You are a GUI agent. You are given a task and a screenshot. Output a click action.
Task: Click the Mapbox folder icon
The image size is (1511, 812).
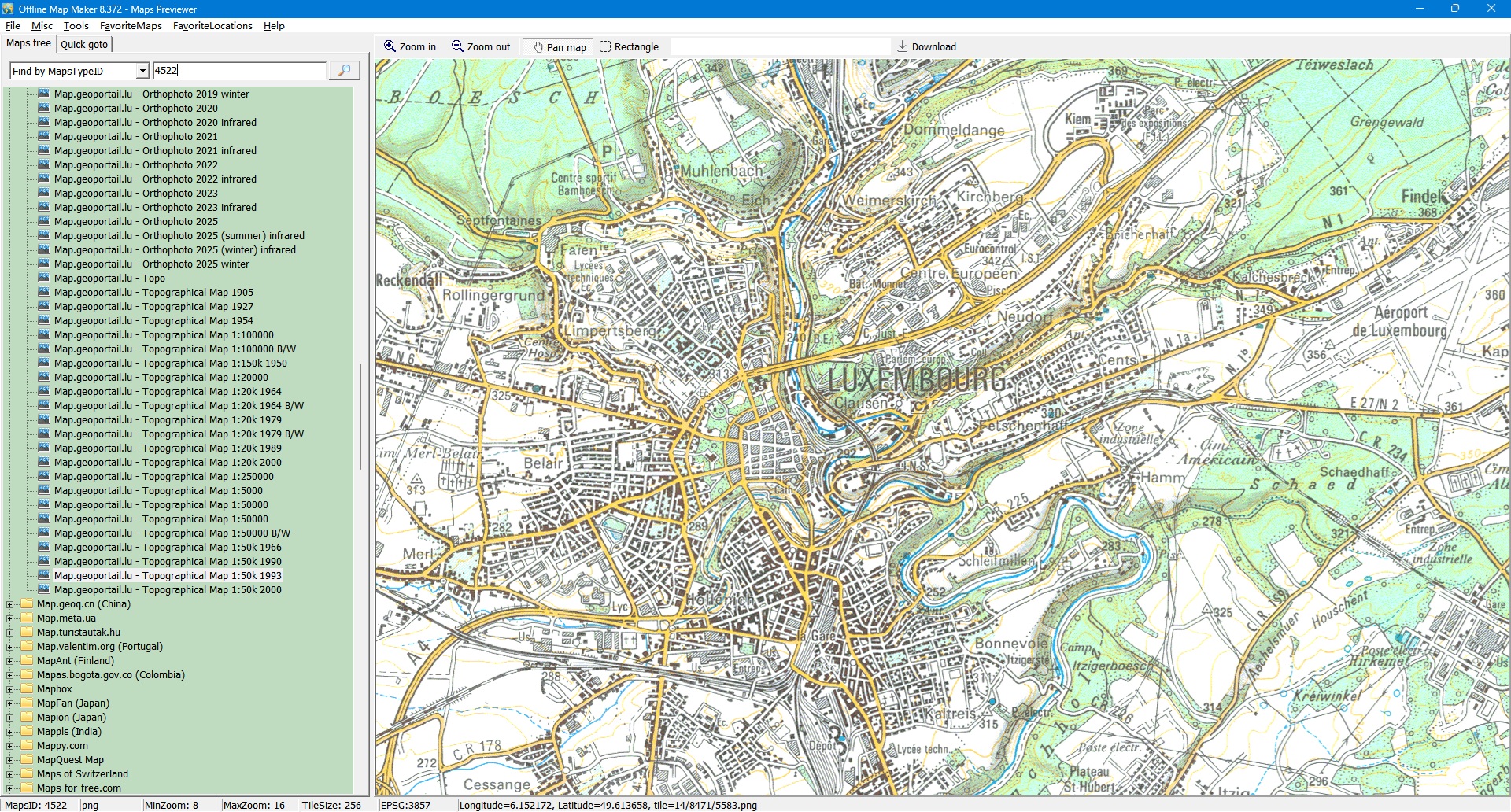click(27, 689)
